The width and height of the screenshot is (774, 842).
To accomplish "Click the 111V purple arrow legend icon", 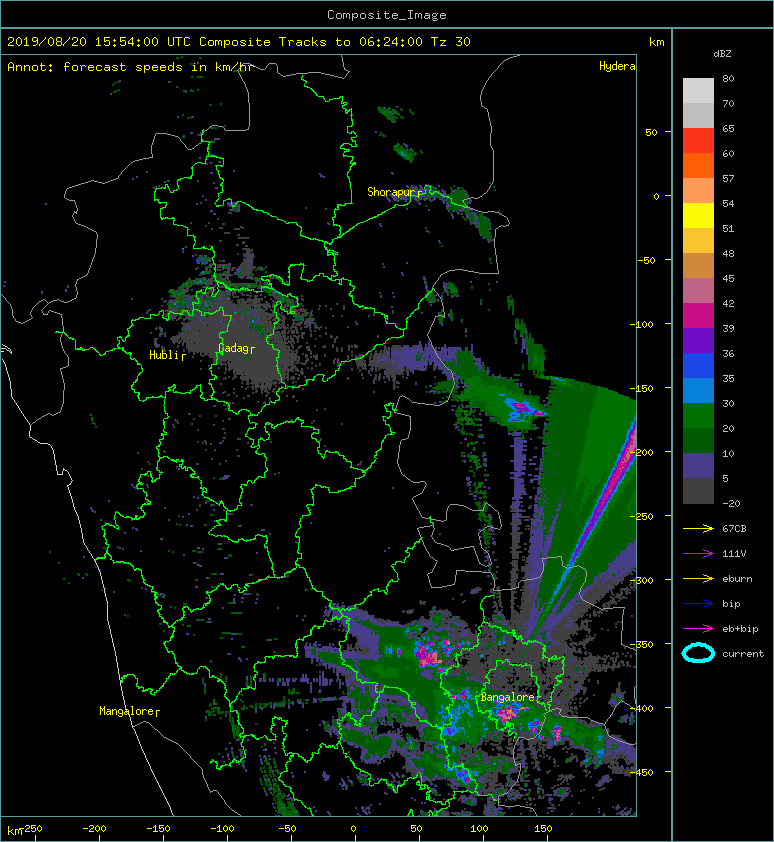I will point(698,554).
